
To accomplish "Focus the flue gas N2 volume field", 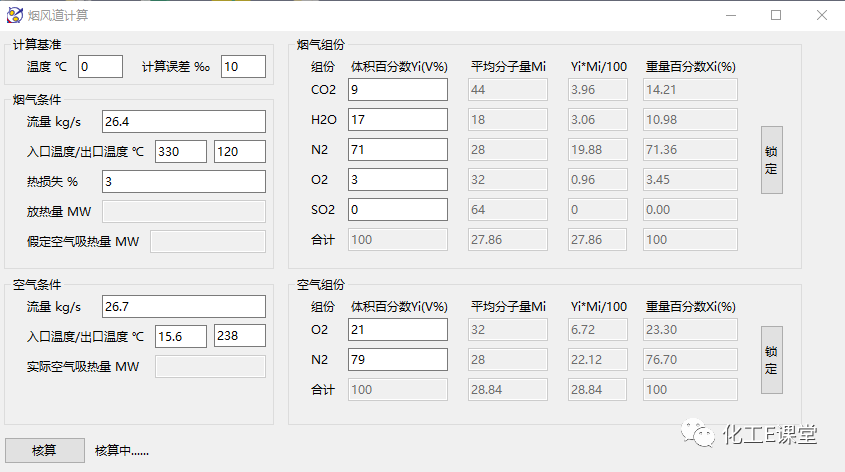I will pos(397,150).
